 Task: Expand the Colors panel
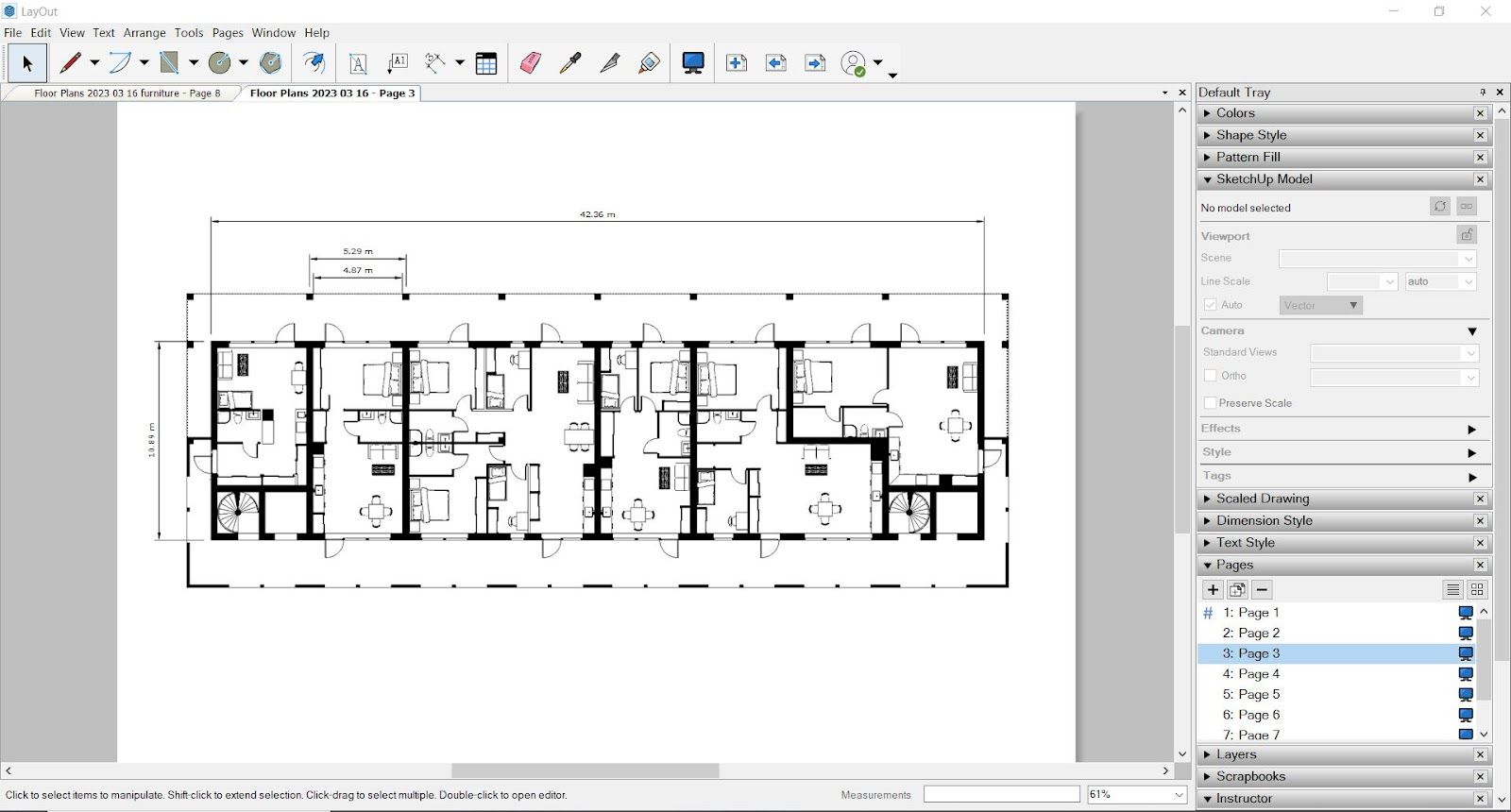pos(1207,113)
